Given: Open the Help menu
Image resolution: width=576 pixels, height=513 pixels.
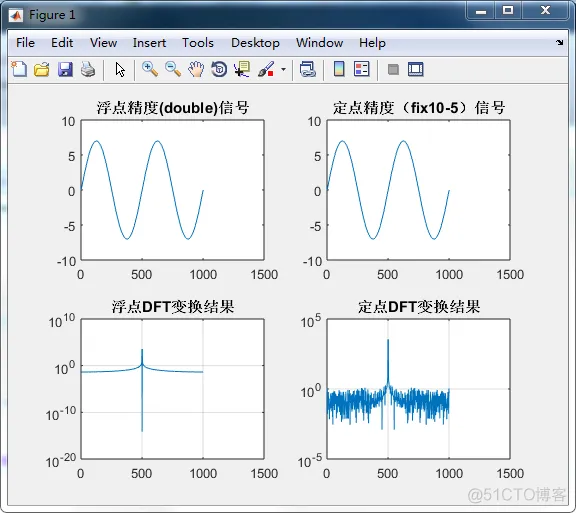Looking at the screenshot, I should pos(372,43).
